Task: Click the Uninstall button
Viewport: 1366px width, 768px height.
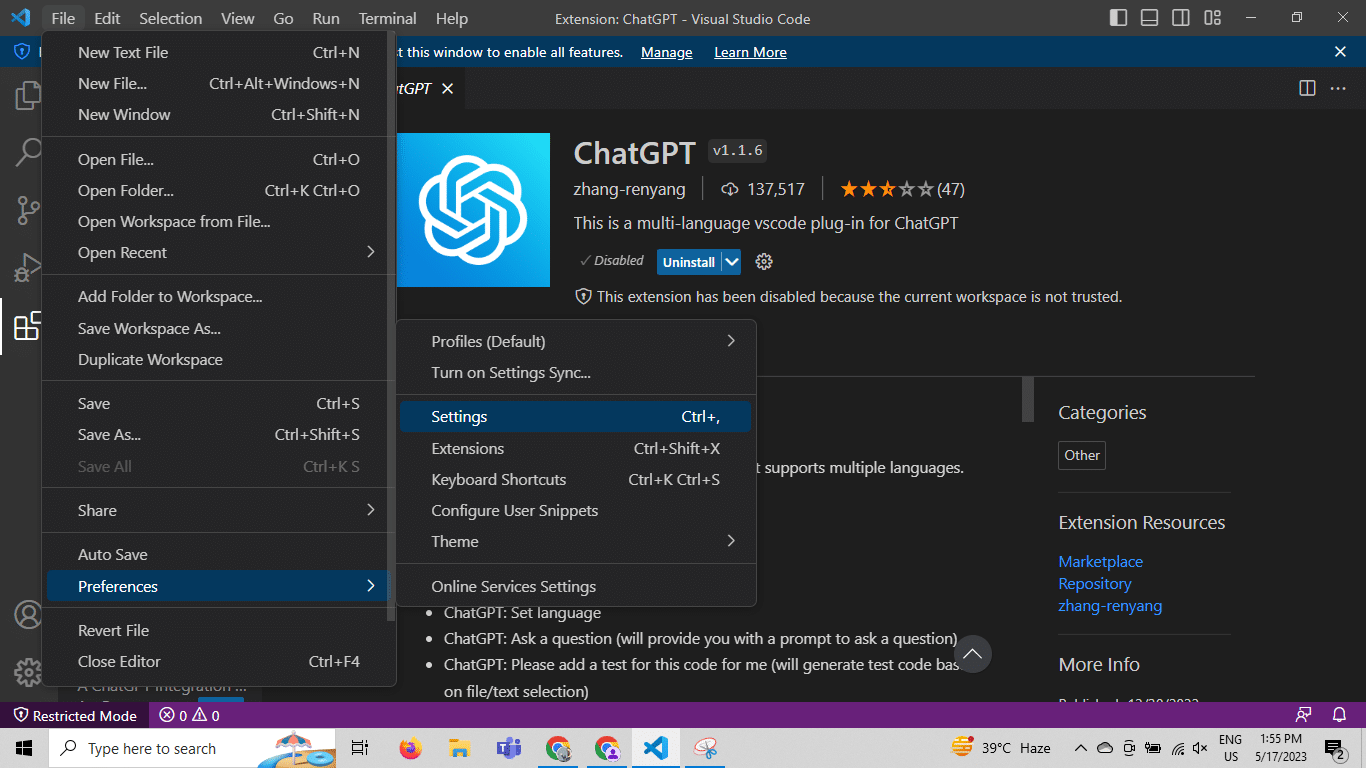Action: coord(689,262)
